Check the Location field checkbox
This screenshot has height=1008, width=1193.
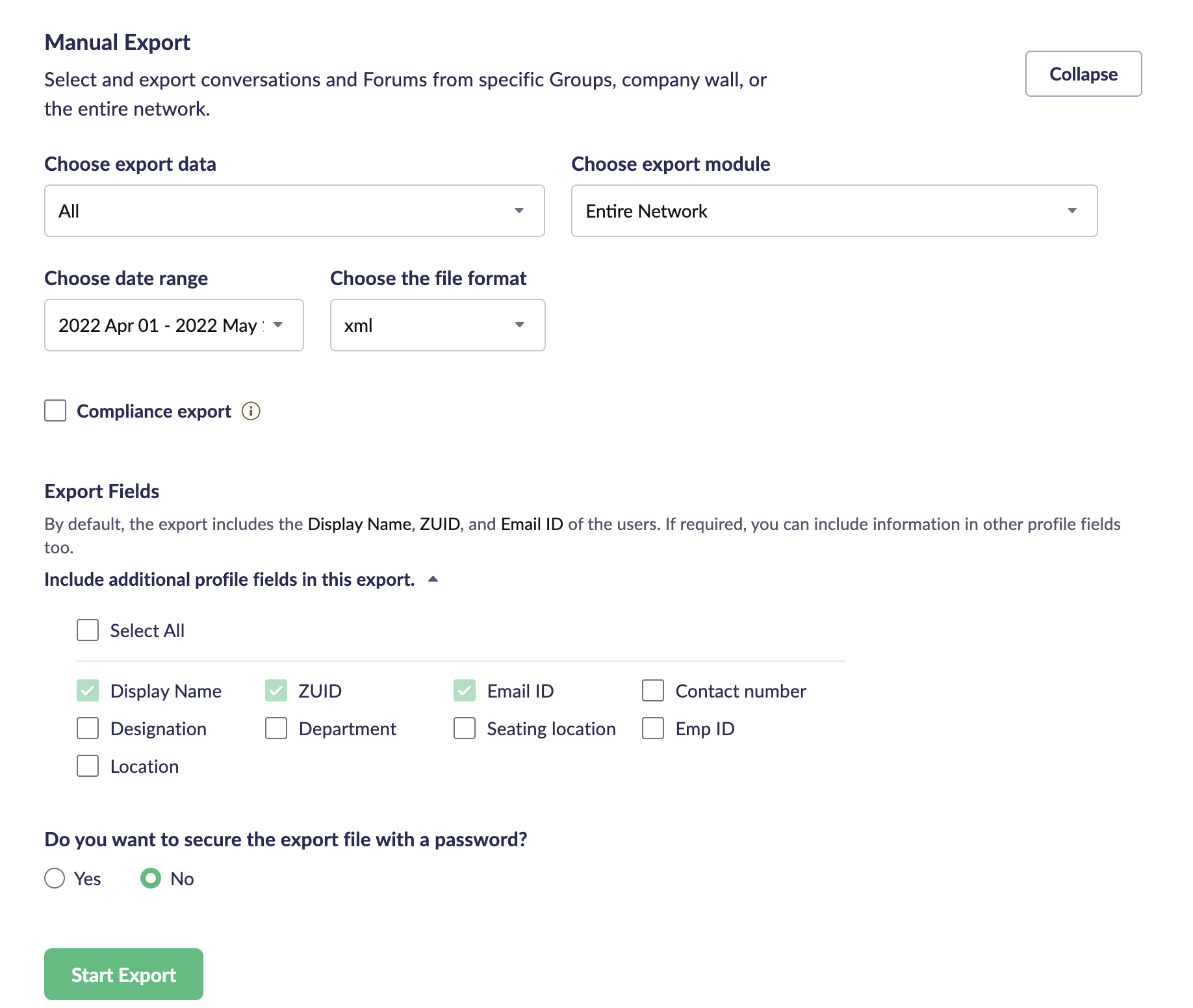click(88, 766)
